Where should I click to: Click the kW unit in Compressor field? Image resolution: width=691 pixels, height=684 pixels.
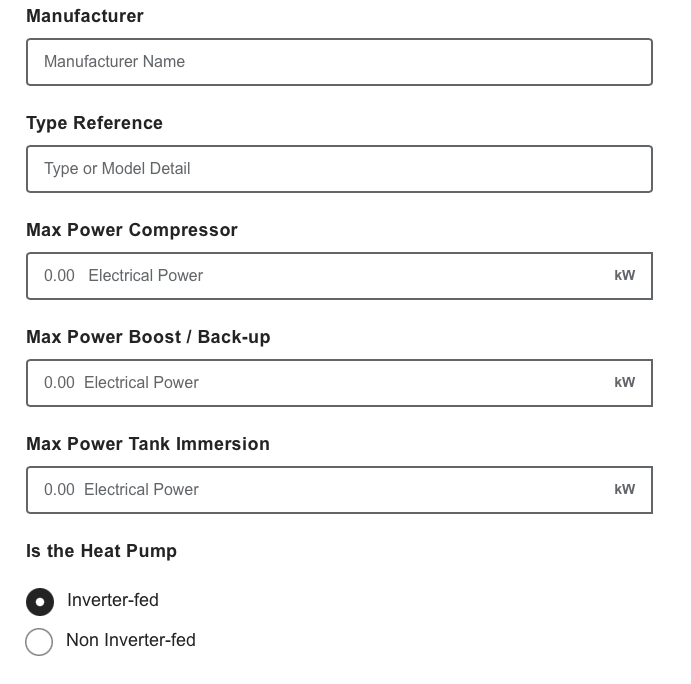tap(624, 276)
